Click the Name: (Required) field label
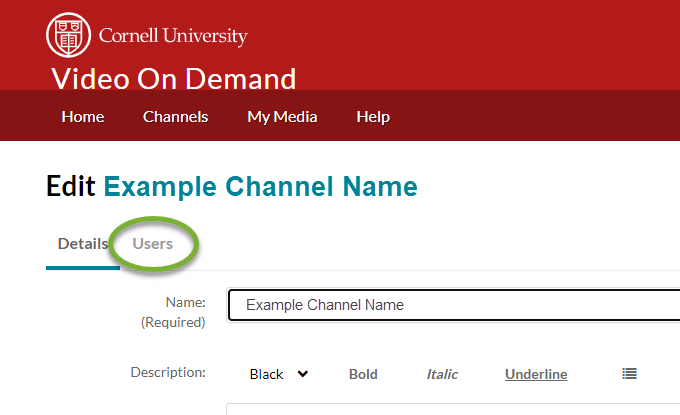The image size is (680, 415). pyautogui.click(x=173, y=312)
